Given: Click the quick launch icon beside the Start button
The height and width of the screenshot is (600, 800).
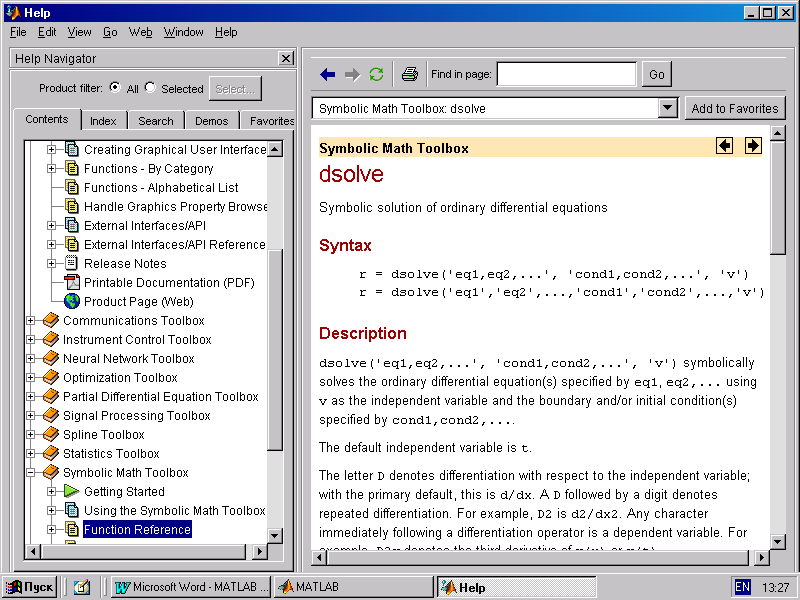Looking at the screenshot, I should coord(82,587).
